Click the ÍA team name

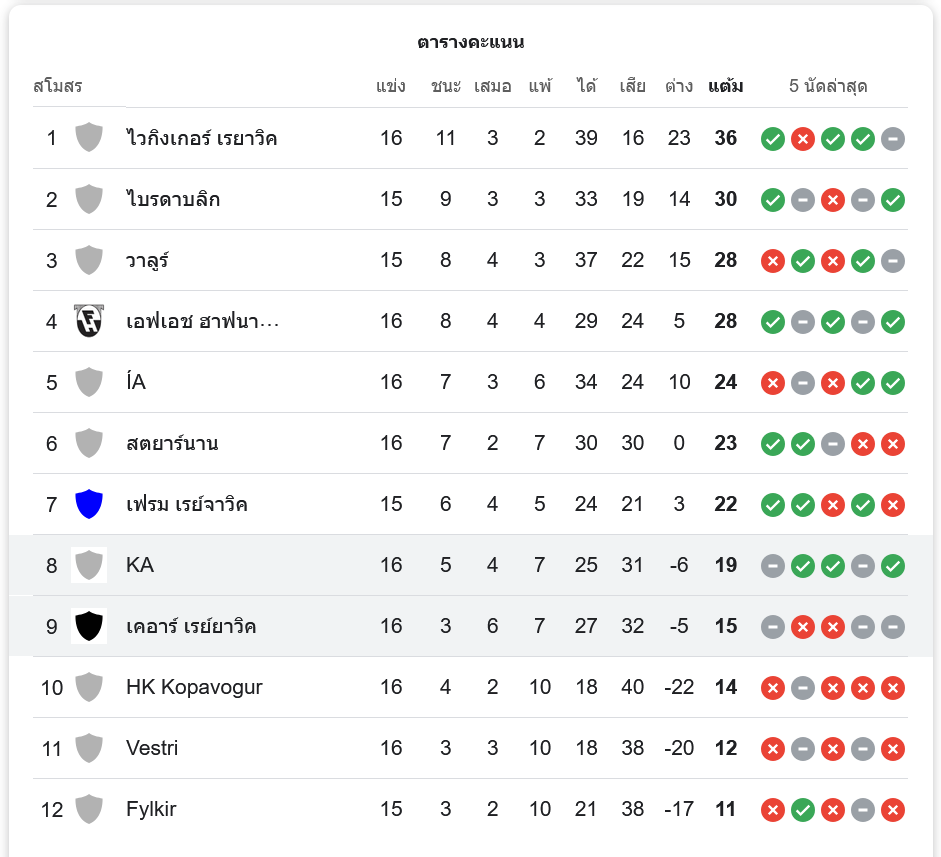point(136,382)
